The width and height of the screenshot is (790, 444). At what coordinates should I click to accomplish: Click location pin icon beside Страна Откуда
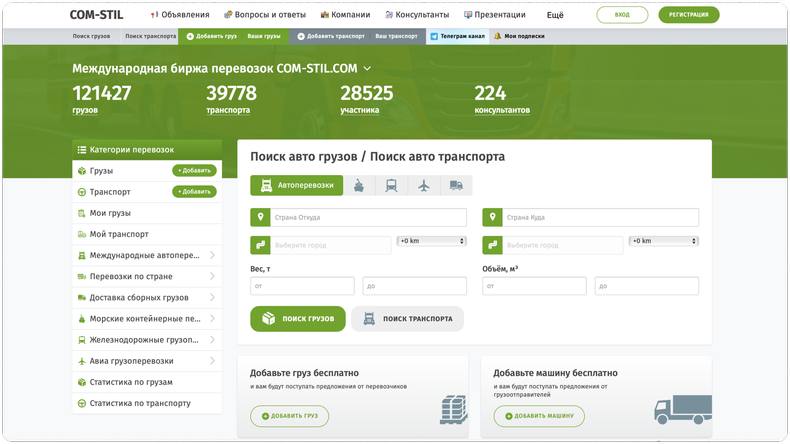260,218
